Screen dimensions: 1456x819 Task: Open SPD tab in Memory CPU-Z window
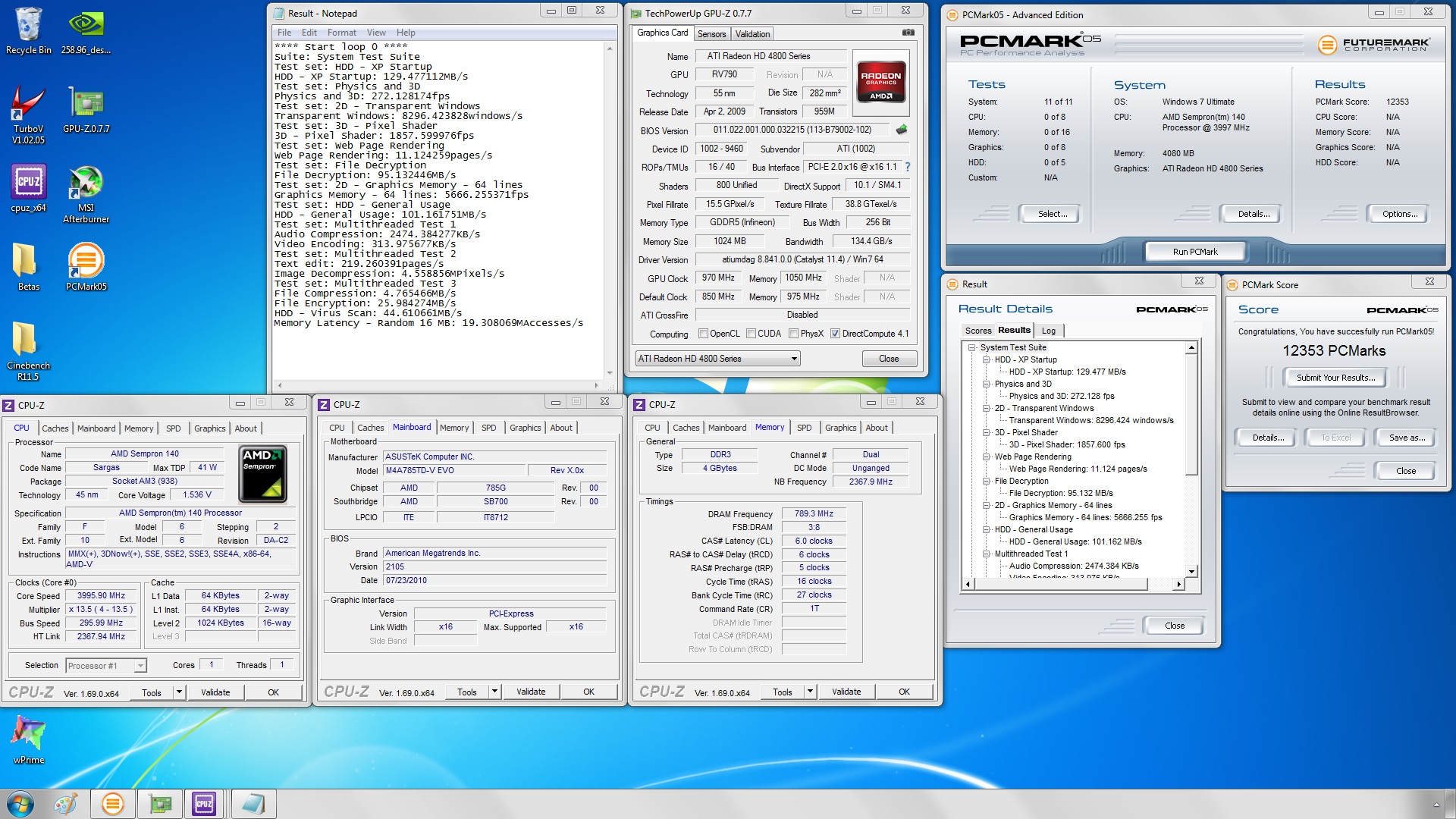click(x=804, y=428)
